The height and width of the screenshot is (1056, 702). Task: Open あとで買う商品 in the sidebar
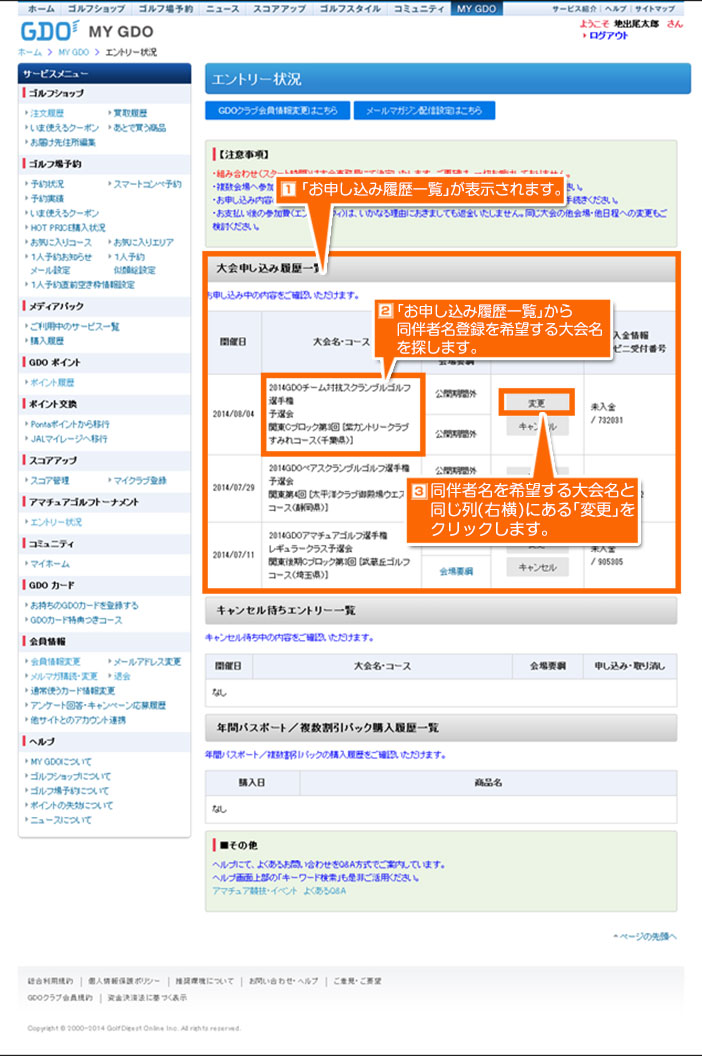pos(139,127)
